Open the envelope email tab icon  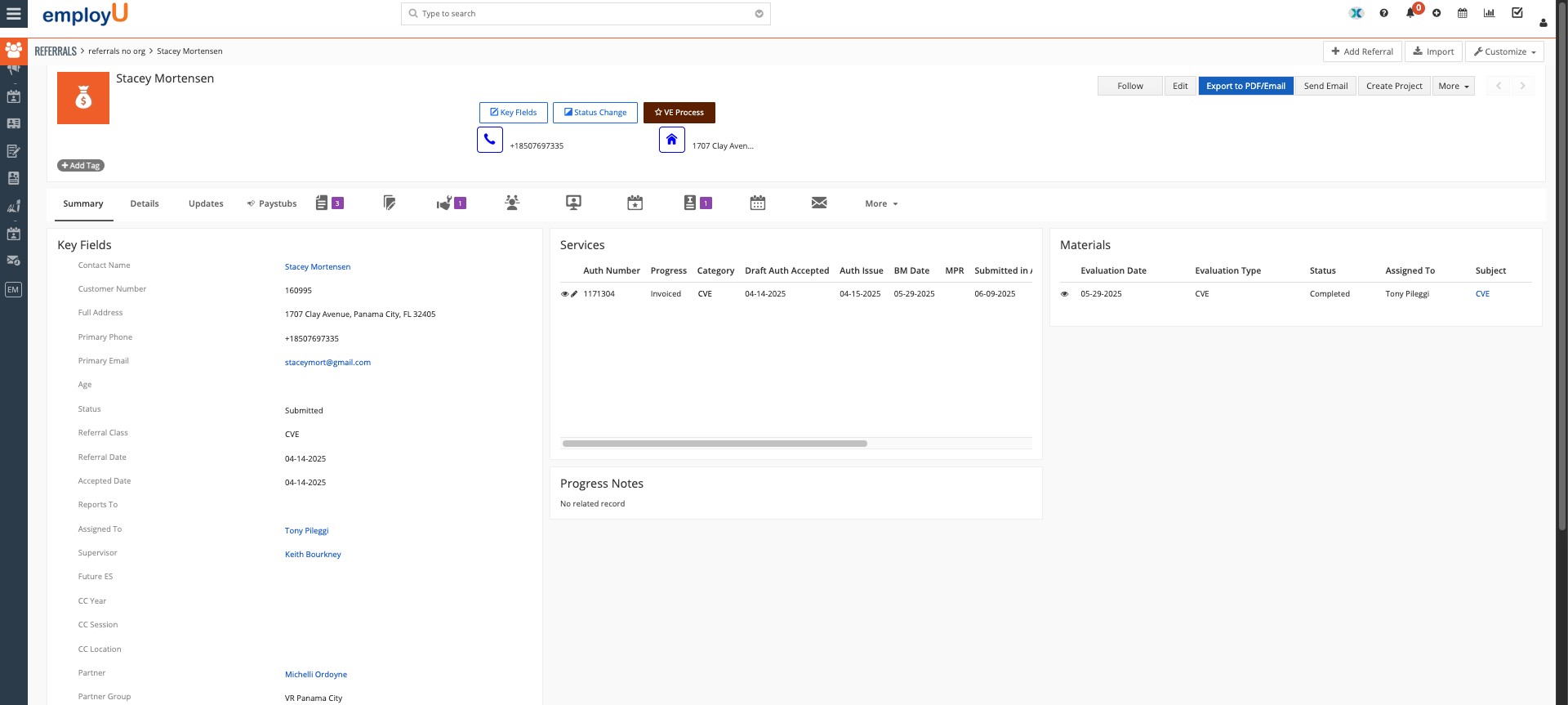818,203
